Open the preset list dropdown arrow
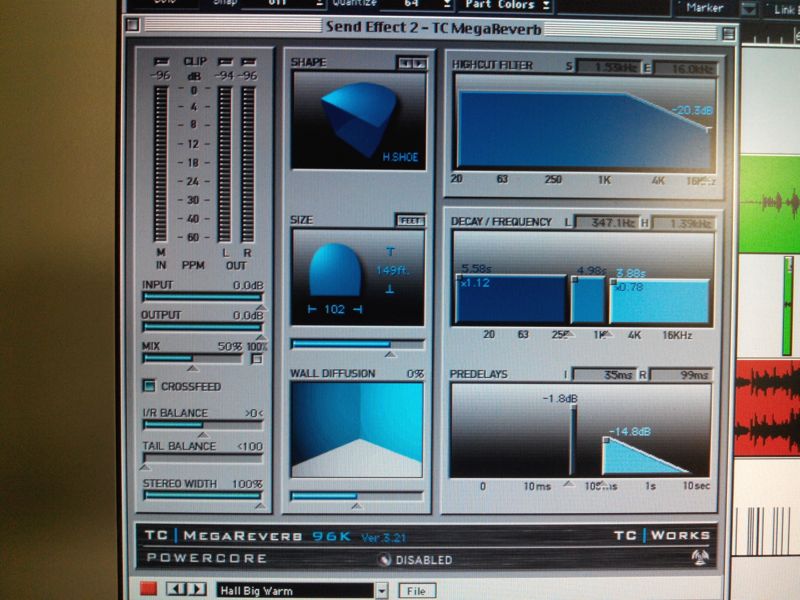The height and width of the screenshot is (600, 800). pos(382,591)
